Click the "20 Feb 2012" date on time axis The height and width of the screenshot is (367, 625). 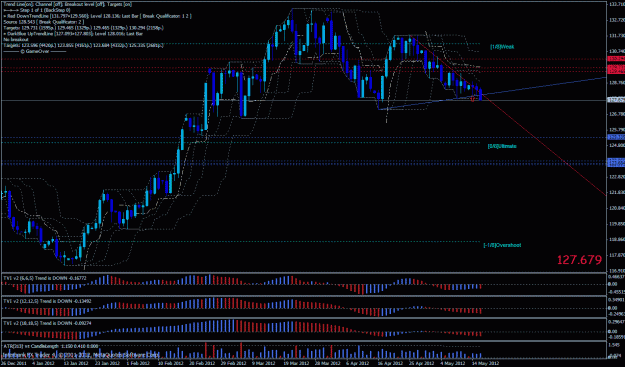click(x=202, y=363)
